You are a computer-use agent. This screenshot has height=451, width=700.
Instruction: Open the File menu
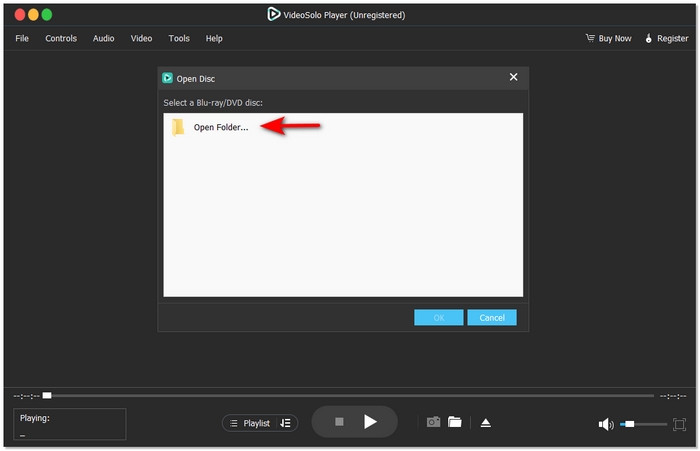pos(22,38)
